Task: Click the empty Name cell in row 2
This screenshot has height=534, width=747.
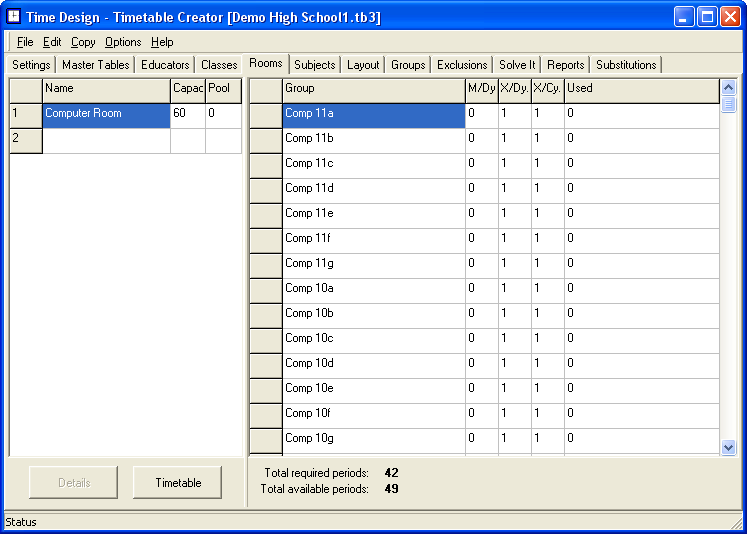Action: pos(106,140)
